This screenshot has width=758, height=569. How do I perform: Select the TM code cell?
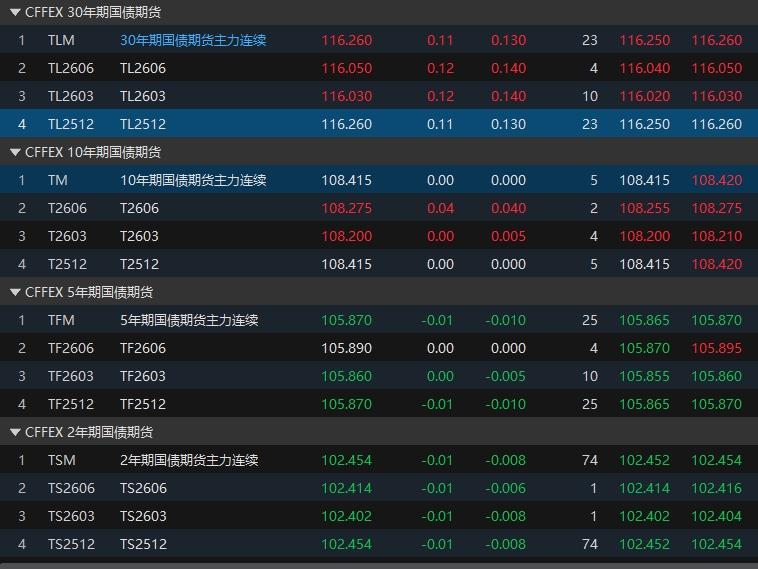coord(58,180)
